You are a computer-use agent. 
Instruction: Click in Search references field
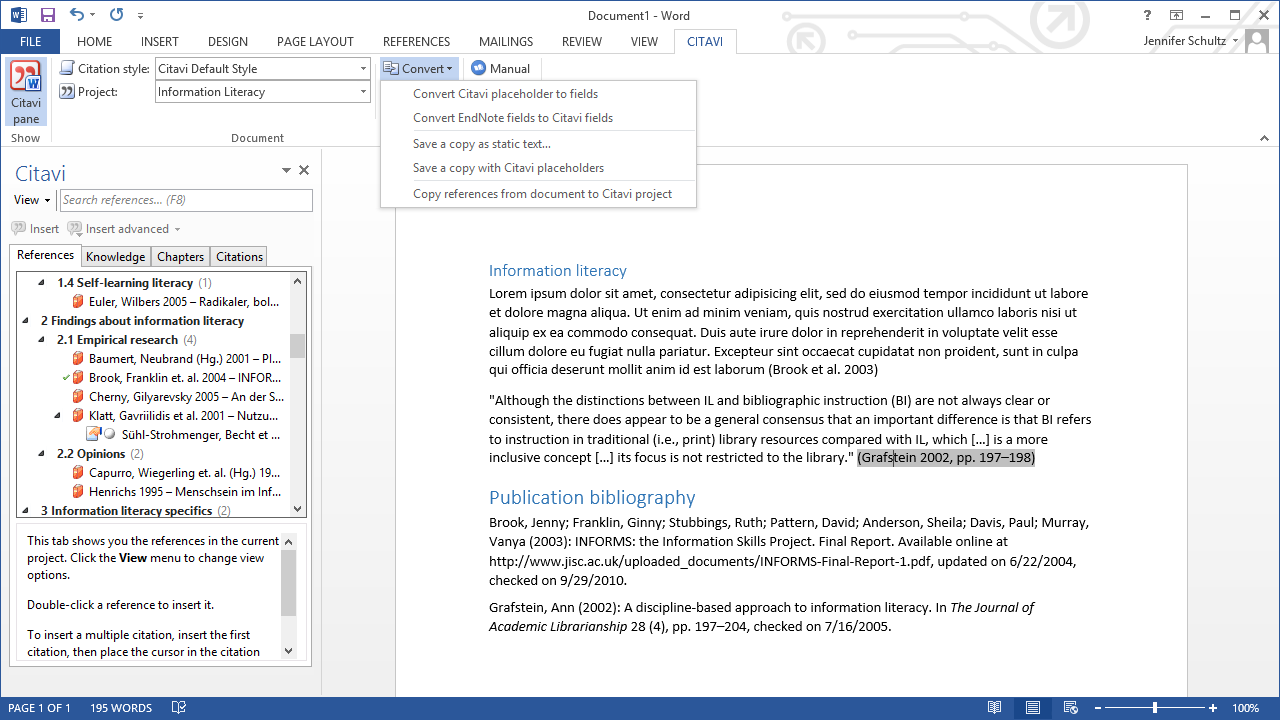(186, 200)
